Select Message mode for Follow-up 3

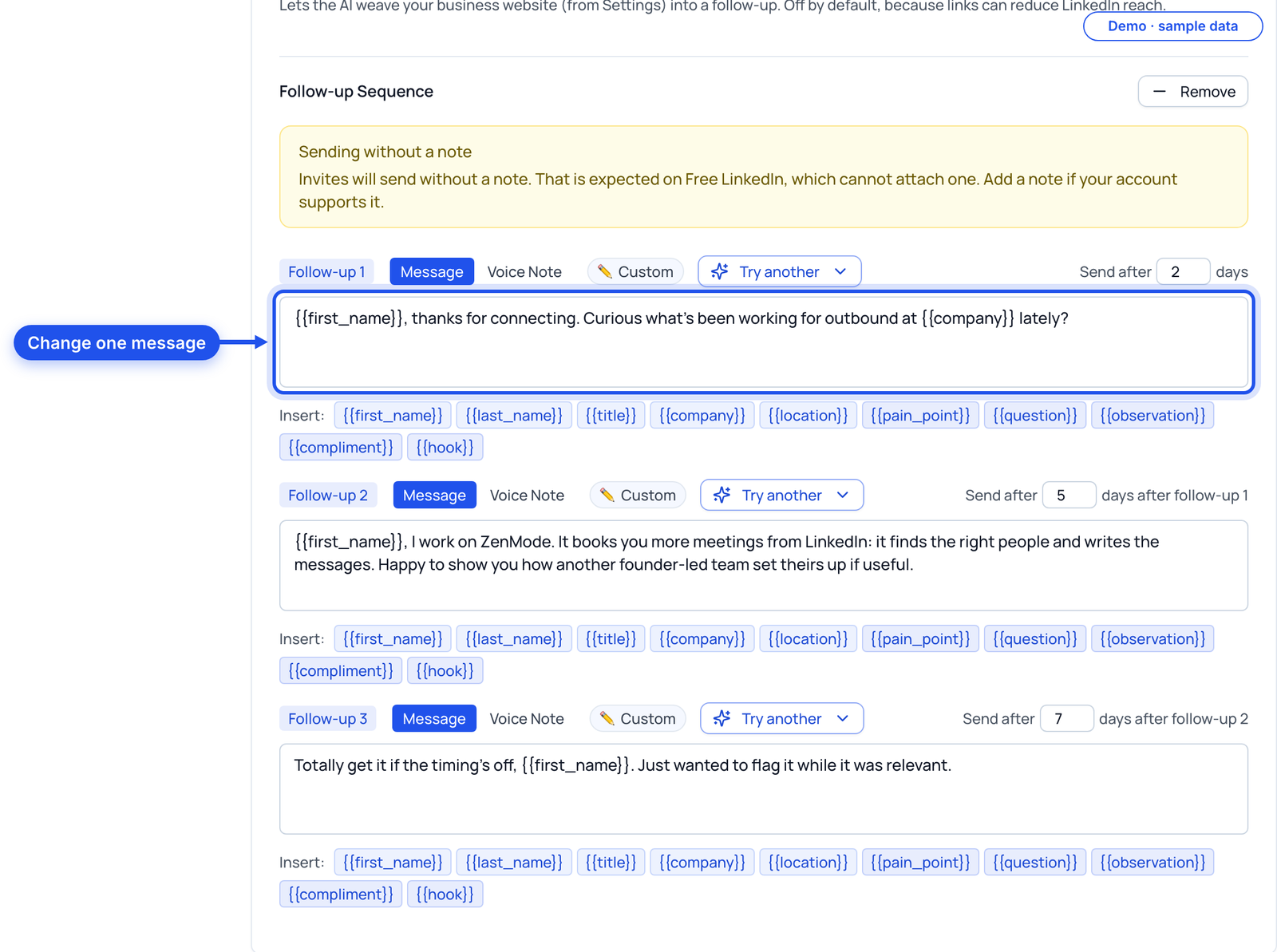(x=434, y=718)
